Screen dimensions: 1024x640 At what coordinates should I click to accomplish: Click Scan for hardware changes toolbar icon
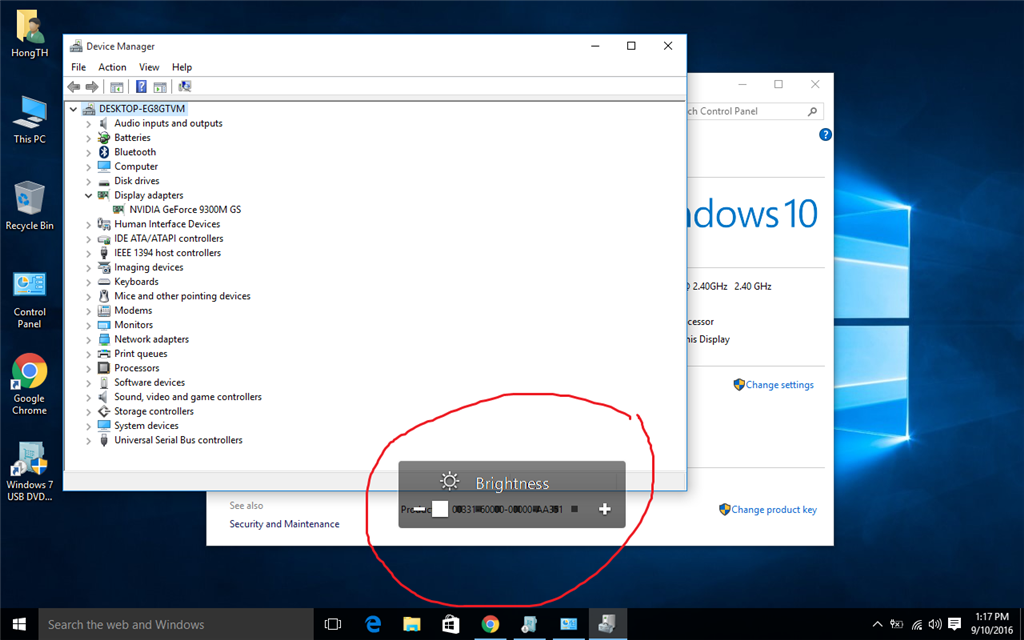pyautogui.click(x=185, y=86)
